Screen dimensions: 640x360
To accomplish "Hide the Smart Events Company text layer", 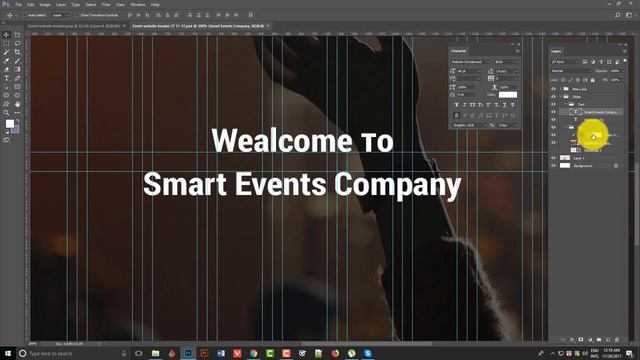I will click(x=553, y=112).
